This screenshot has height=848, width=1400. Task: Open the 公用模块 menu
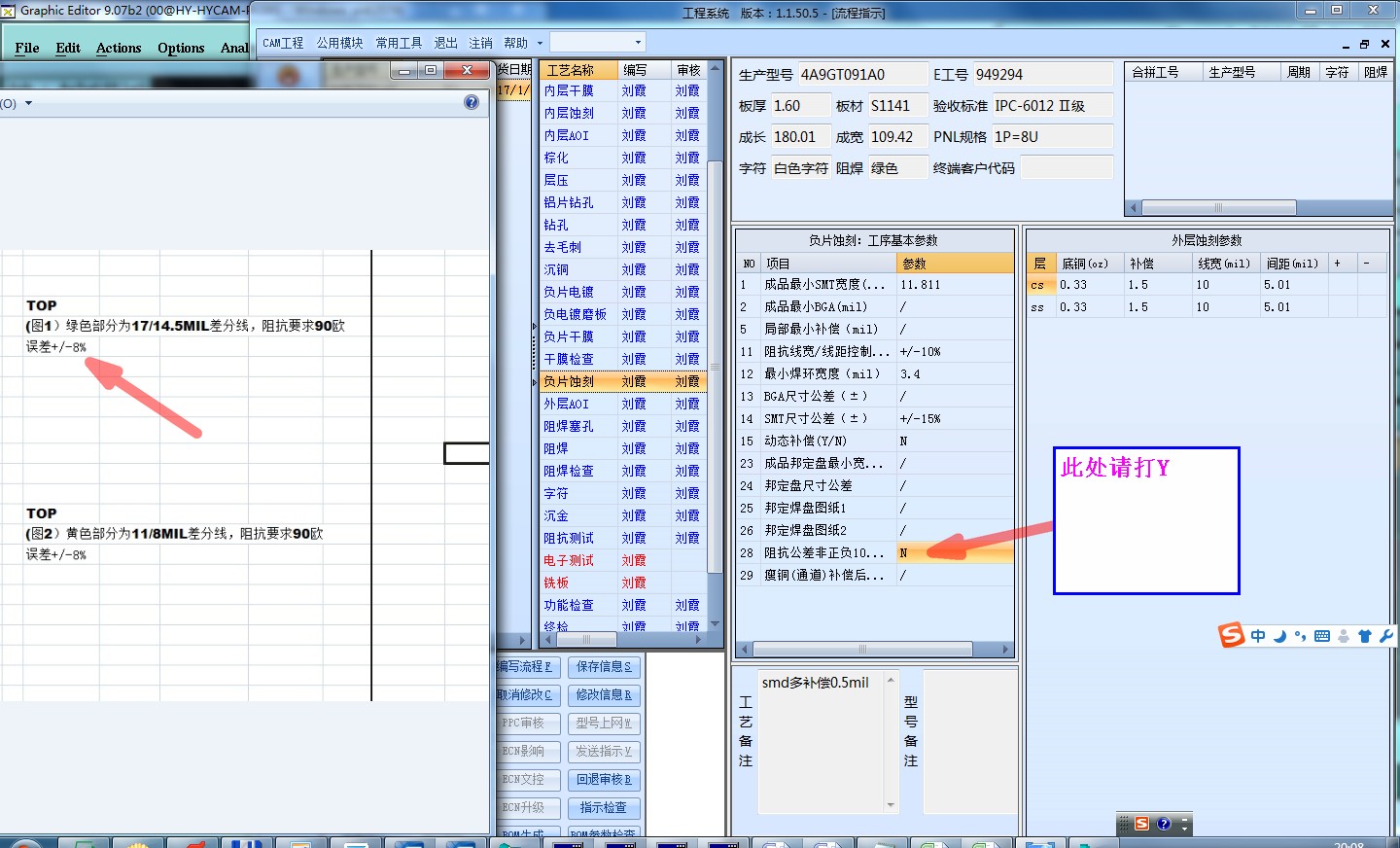339,43
